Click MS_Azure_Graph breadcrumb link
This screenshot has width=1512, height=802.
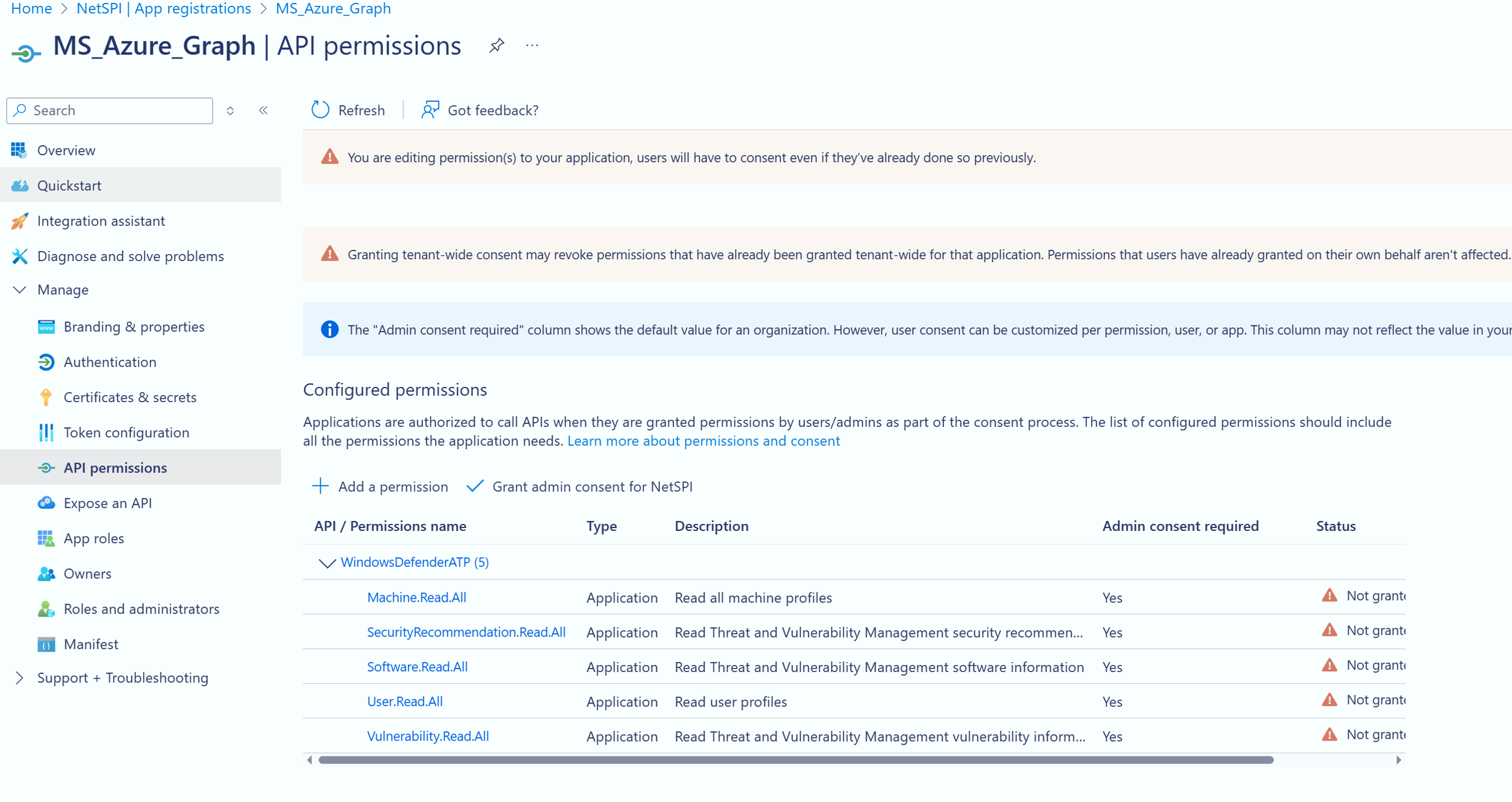coord(333,8)
